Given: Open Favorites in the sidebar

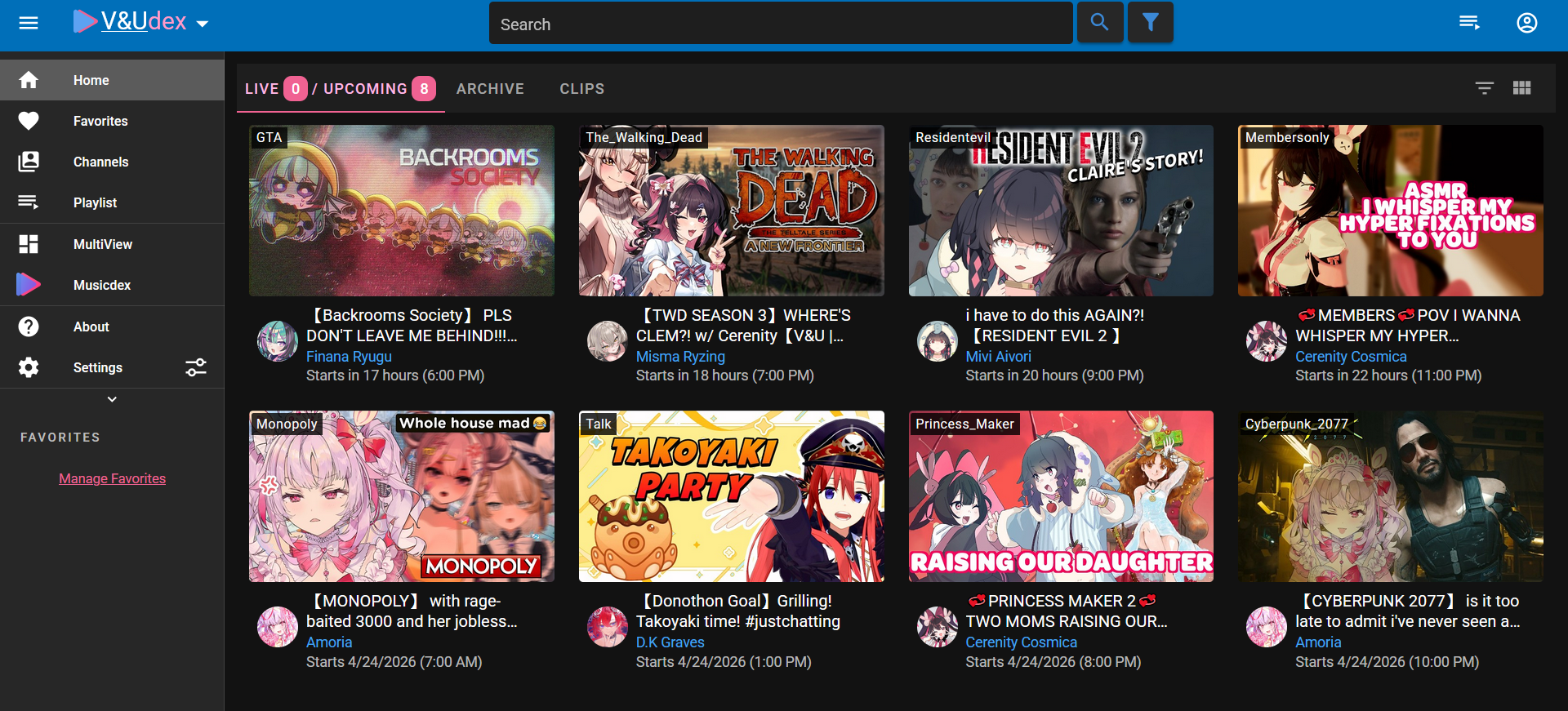Looking at the screenshot, I should (x=112, y=121).
